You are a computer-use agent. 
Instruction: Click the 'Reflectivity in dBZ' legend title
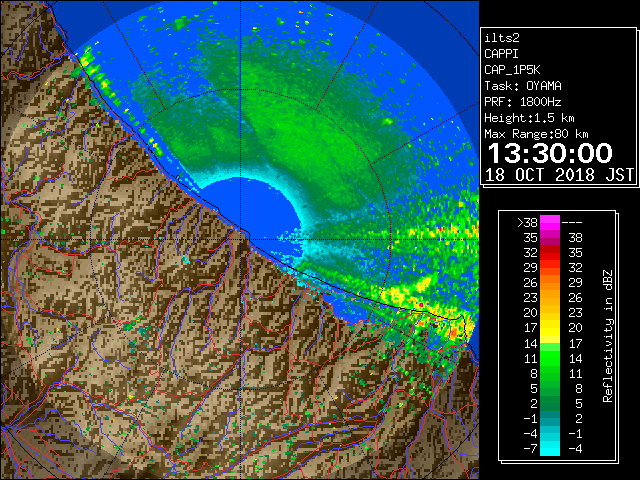coord(608,336)
